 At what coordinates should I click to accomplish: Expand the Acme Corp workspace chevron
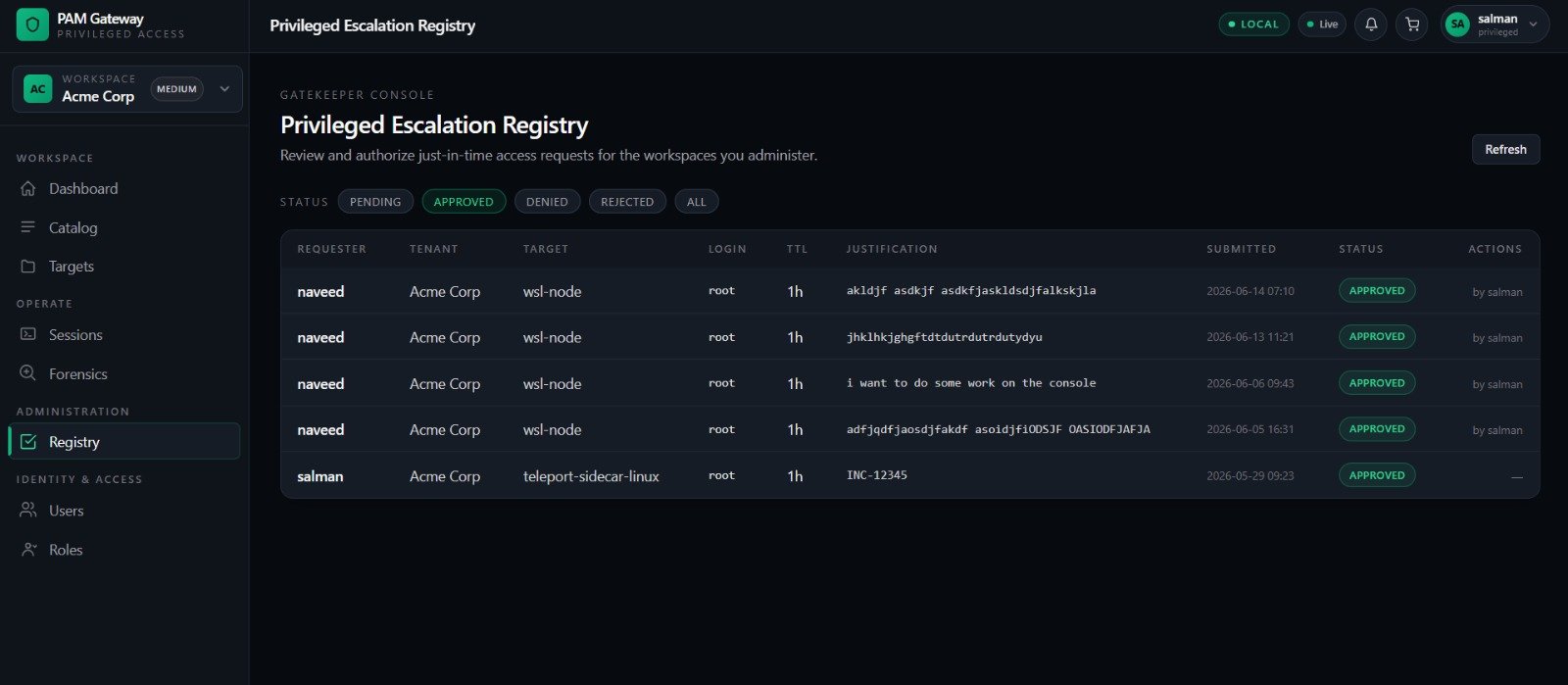(x=224, y=89)
